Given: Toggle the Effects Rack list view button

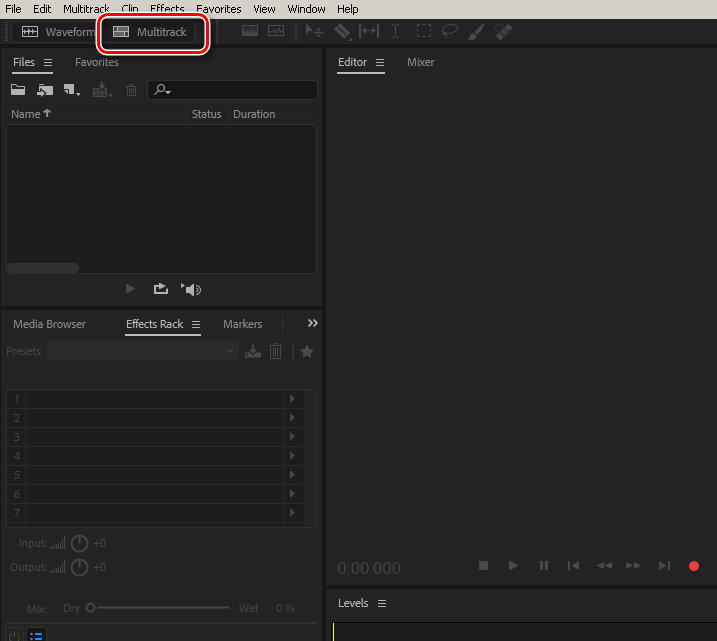Looking at the screenshot, I should pos(36,636).
